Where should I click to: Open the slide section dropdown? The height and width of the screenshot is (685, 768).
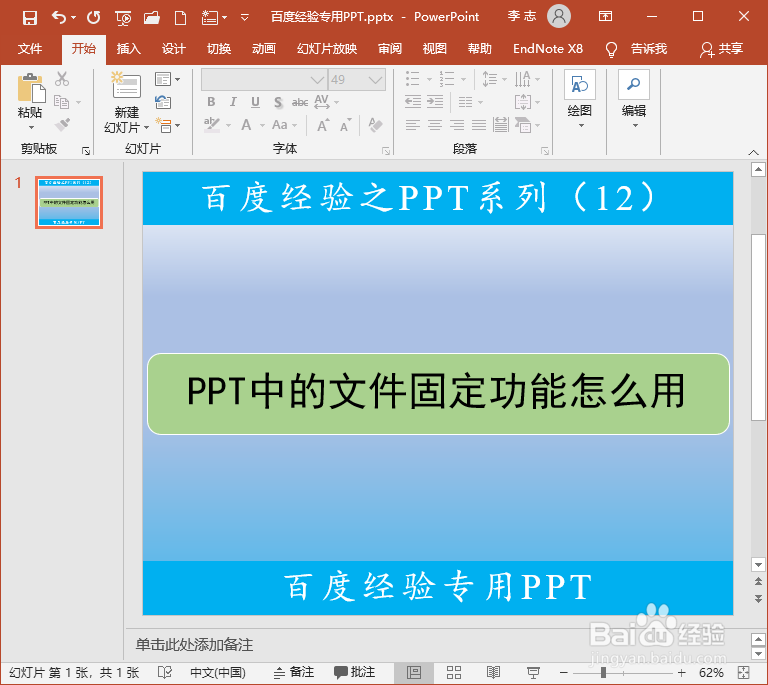tap(167, 125)
